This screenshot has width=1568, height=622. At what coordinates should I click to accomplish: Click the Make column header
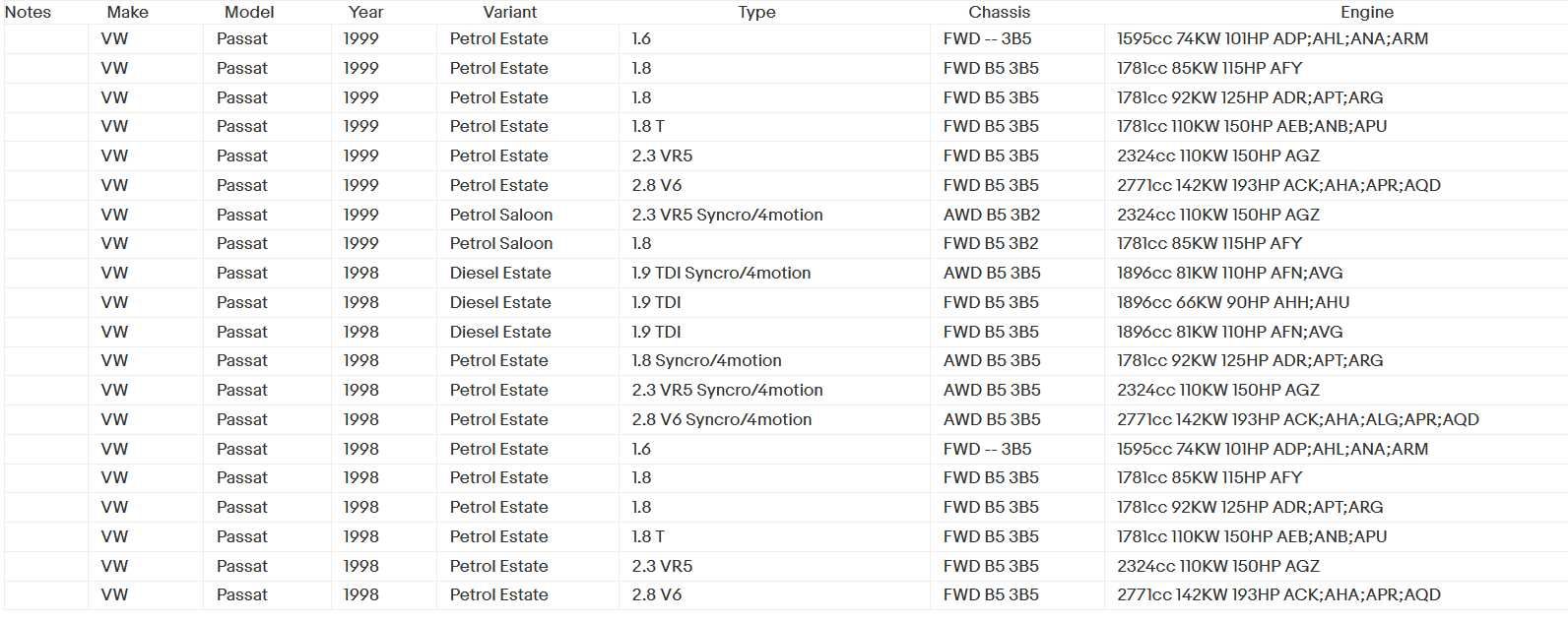(128, 12)
